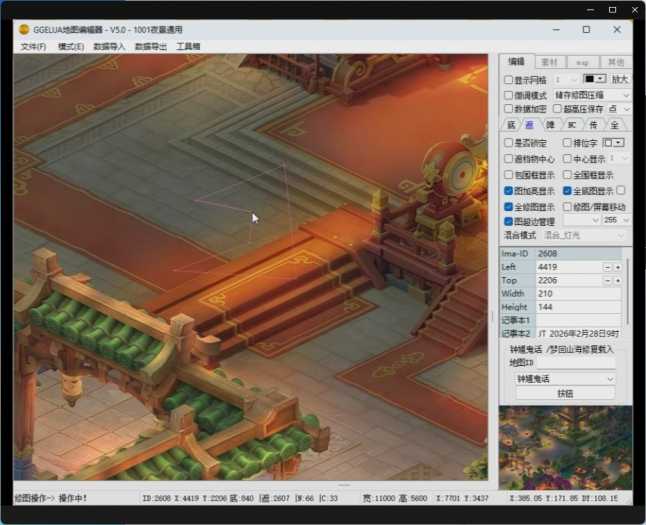
Task: Maximize the GGELUA editor window
Action: tap(586, 30)
